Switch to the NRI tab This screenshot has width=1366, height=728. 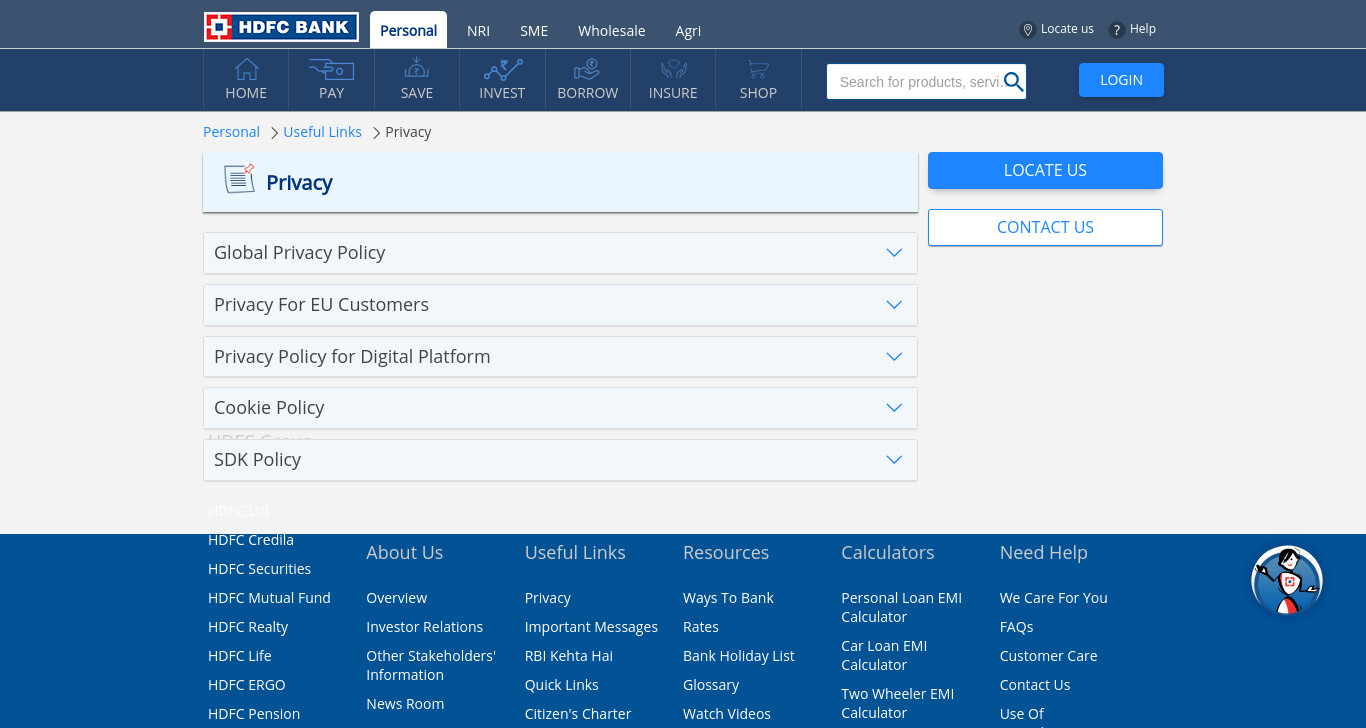(x=478, y=31)
